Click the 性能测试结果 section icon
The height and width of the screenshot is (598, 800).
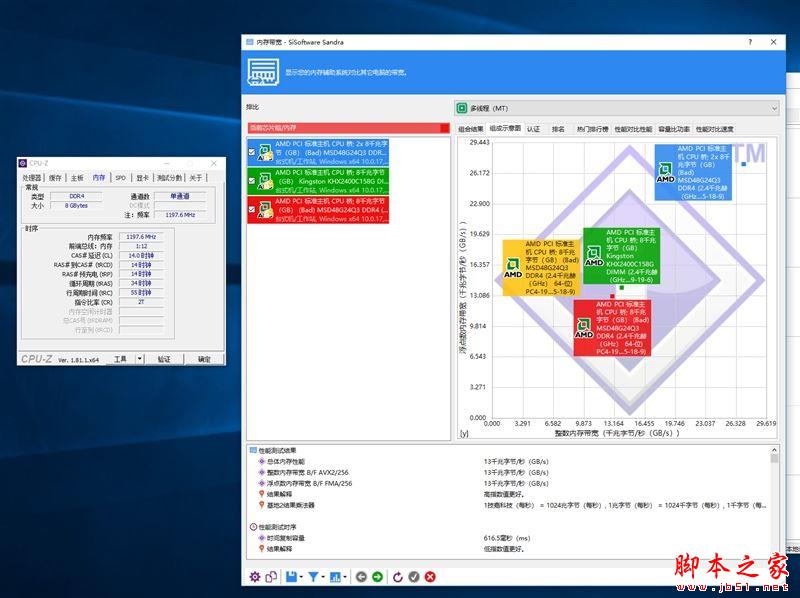pyautogui.click(x=253, y=450)
